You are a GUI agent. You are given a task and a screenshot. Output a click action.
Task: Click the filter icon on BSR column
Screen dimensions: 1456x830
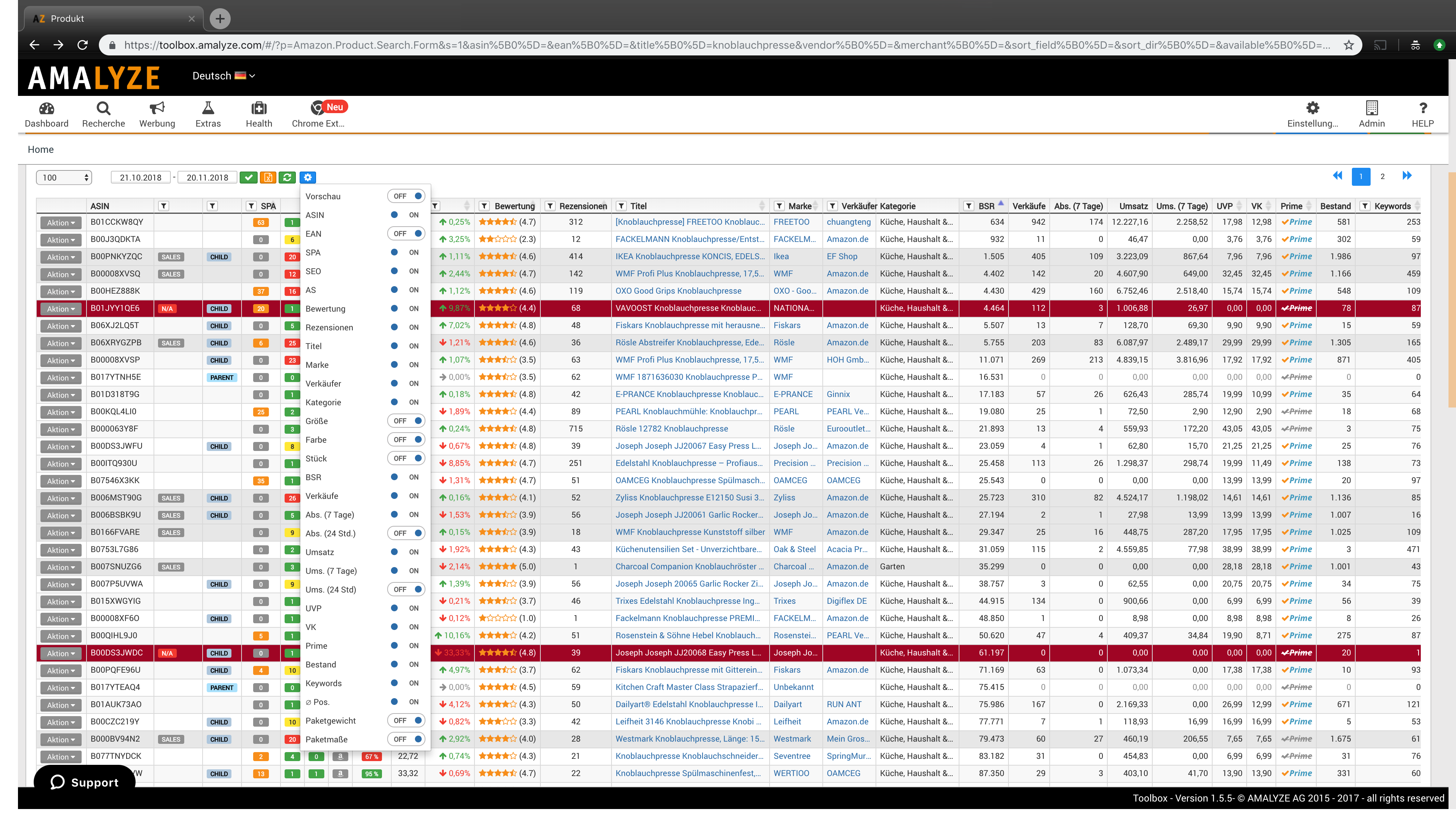click(969, 206)
